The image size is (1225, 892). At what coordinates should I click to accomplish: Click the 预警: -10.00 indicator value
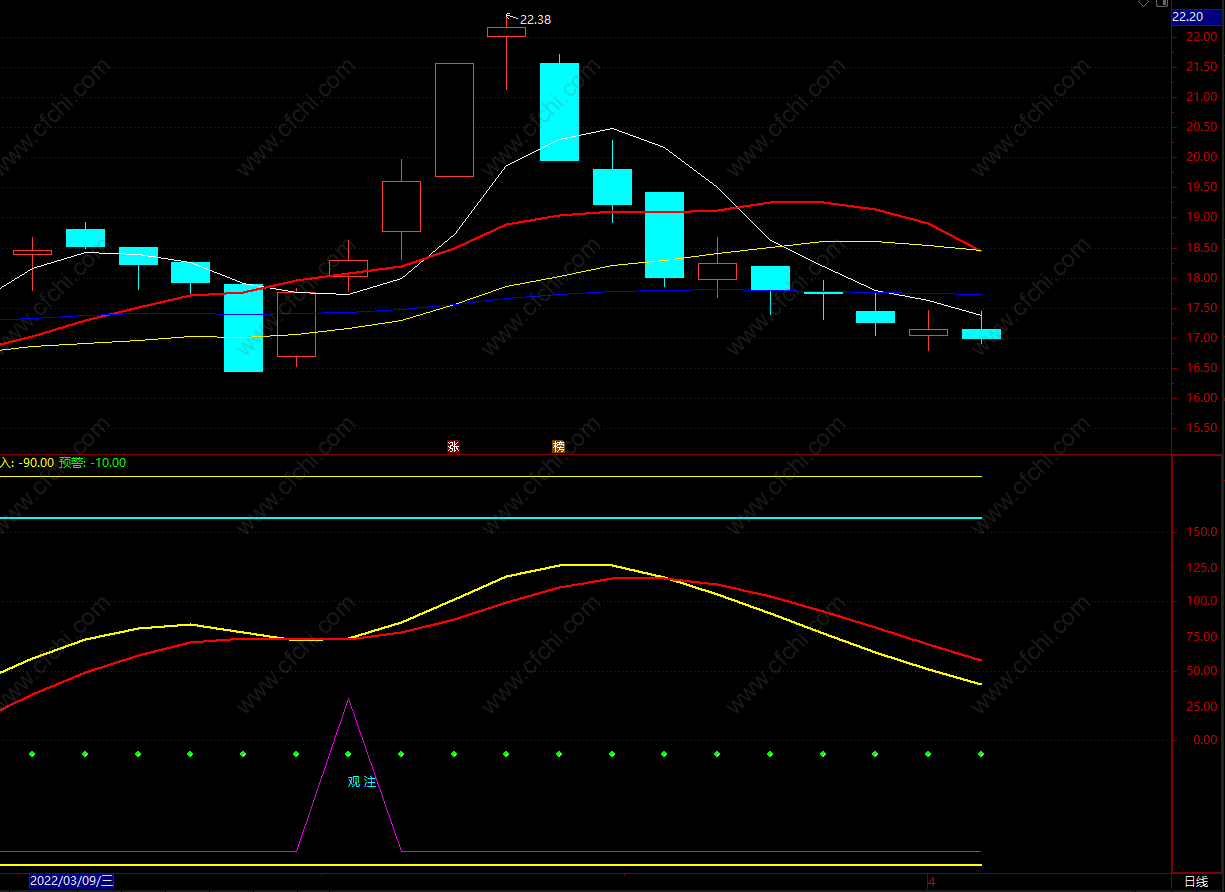[92, 463]
